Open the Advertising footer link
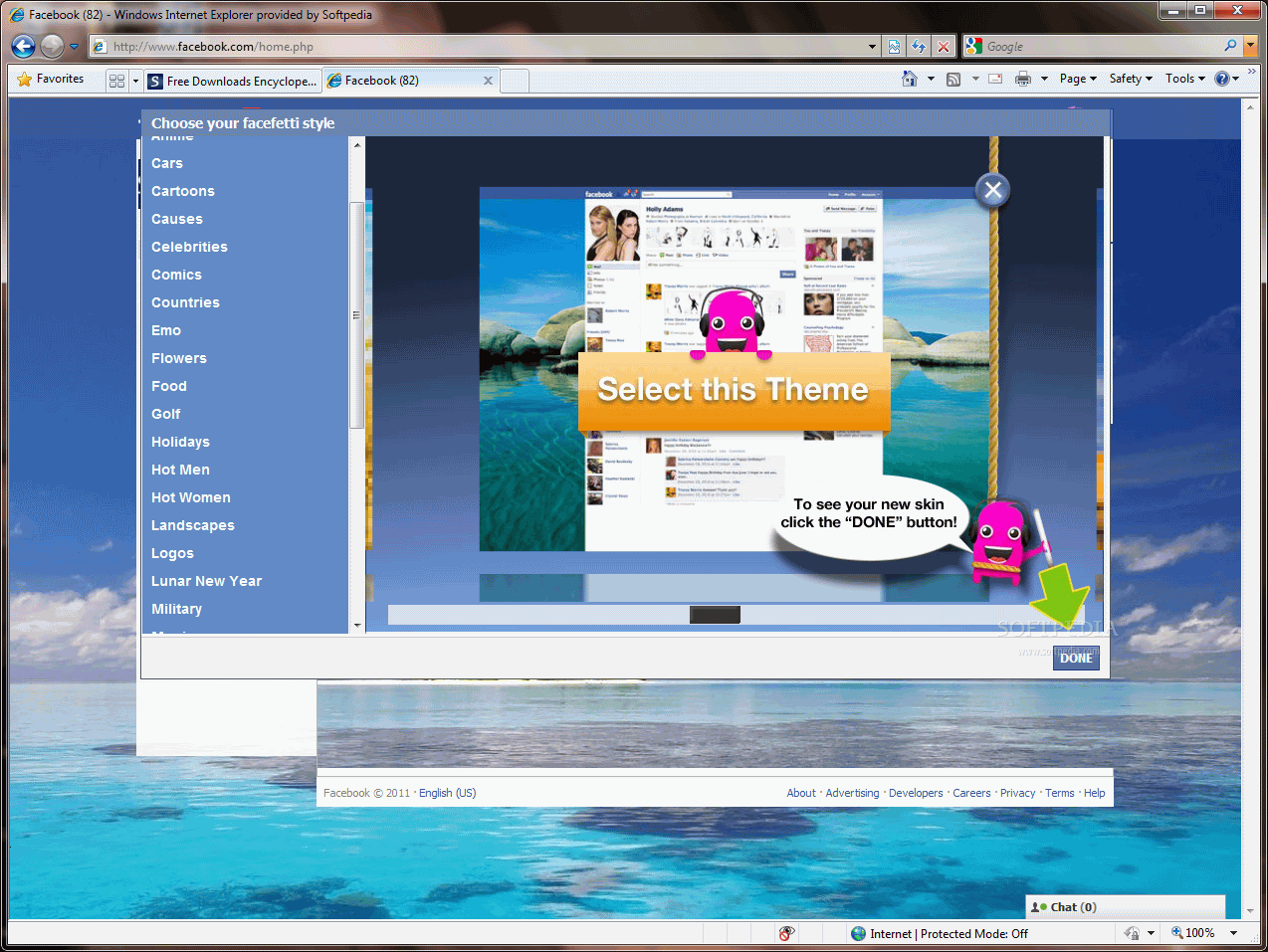 tap(852, 793)
